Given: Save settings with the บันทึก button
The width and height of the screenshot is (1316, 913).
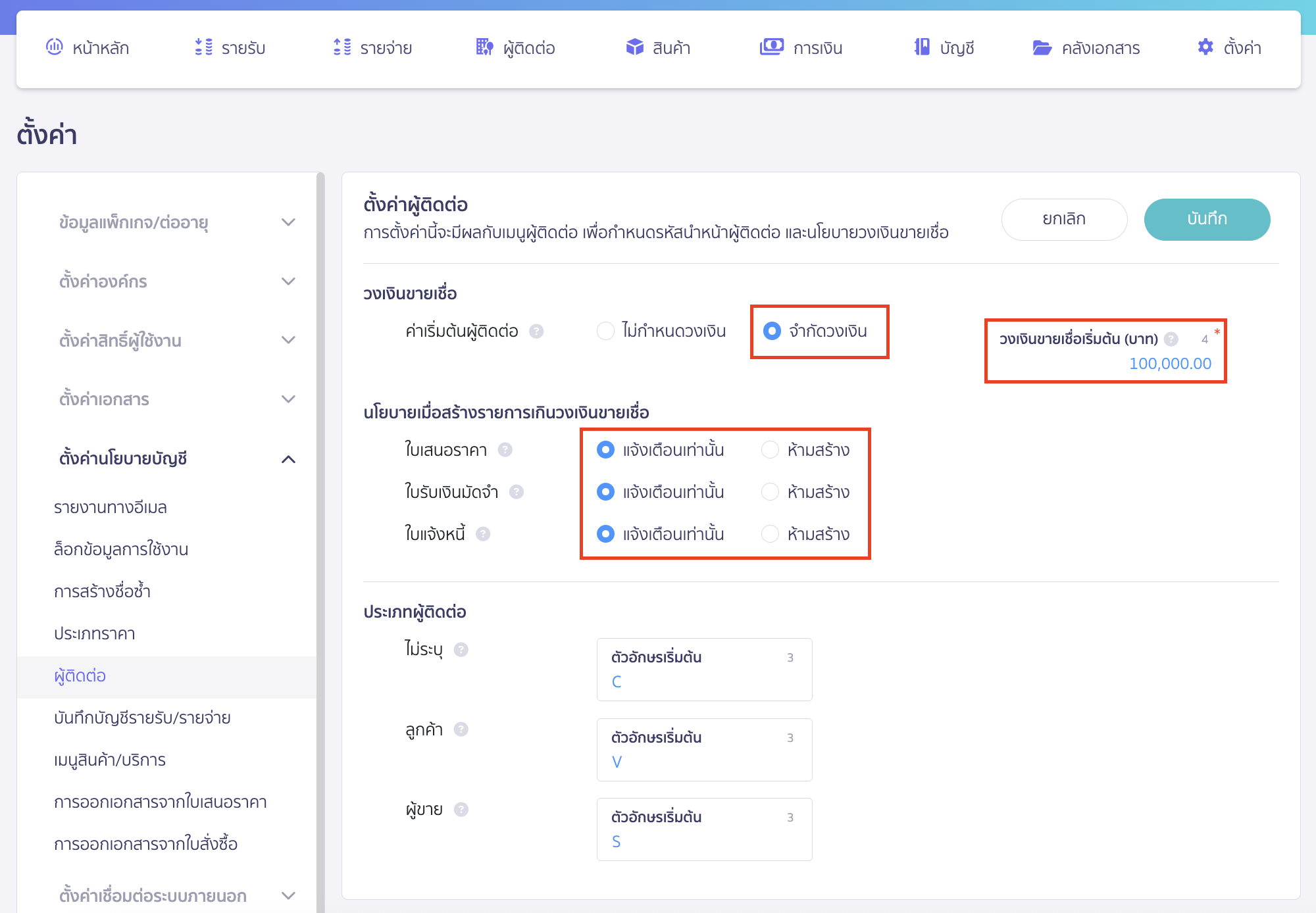Looking at the screenshot, I should click(1207, 219).
